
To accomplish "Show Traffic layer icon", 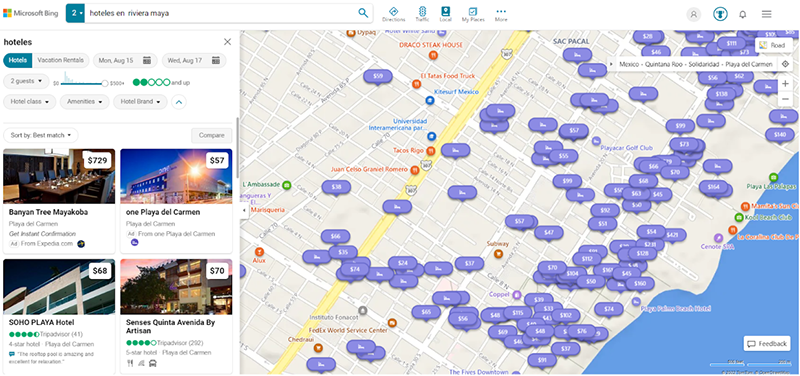I will click(x=422, y=14).
